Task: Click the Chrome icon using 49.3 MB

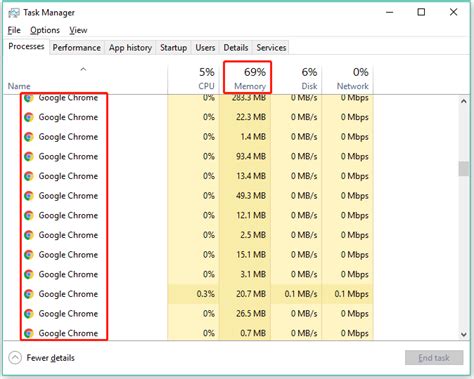Action: 29,196
